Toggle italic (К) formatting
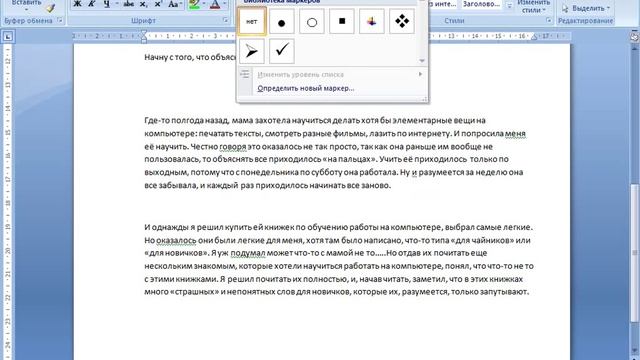Viewport: 640px width, 360px height. click(91, 4)
